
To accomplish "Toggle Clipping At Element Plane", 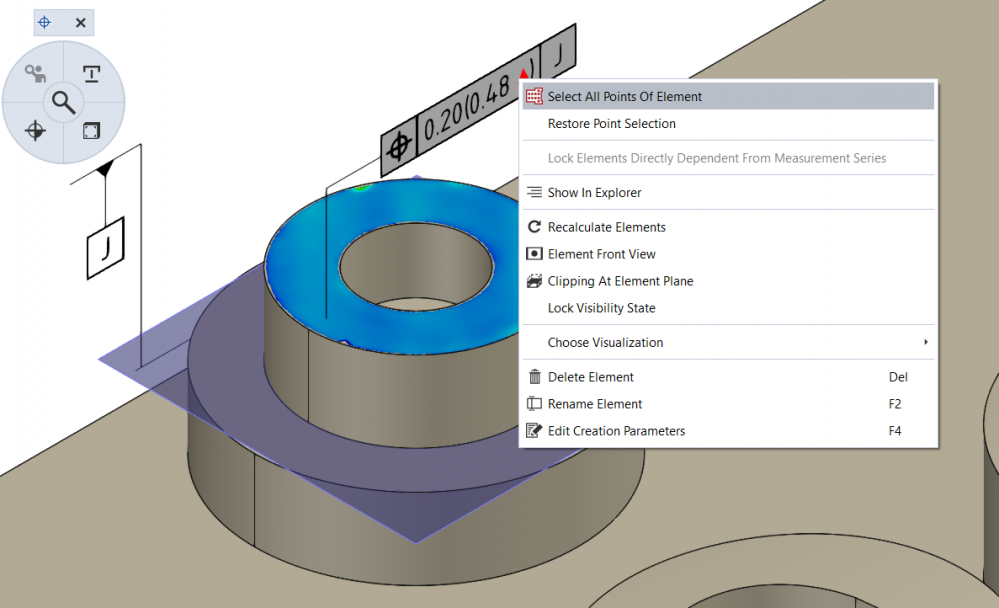I will pyautogui.click(x=620, y=281).
